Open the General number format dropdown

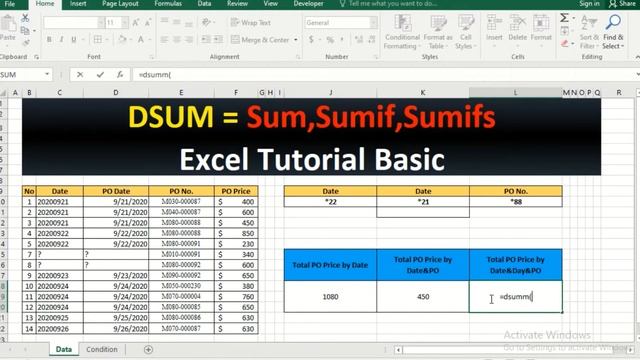click(x=373, y=23)
